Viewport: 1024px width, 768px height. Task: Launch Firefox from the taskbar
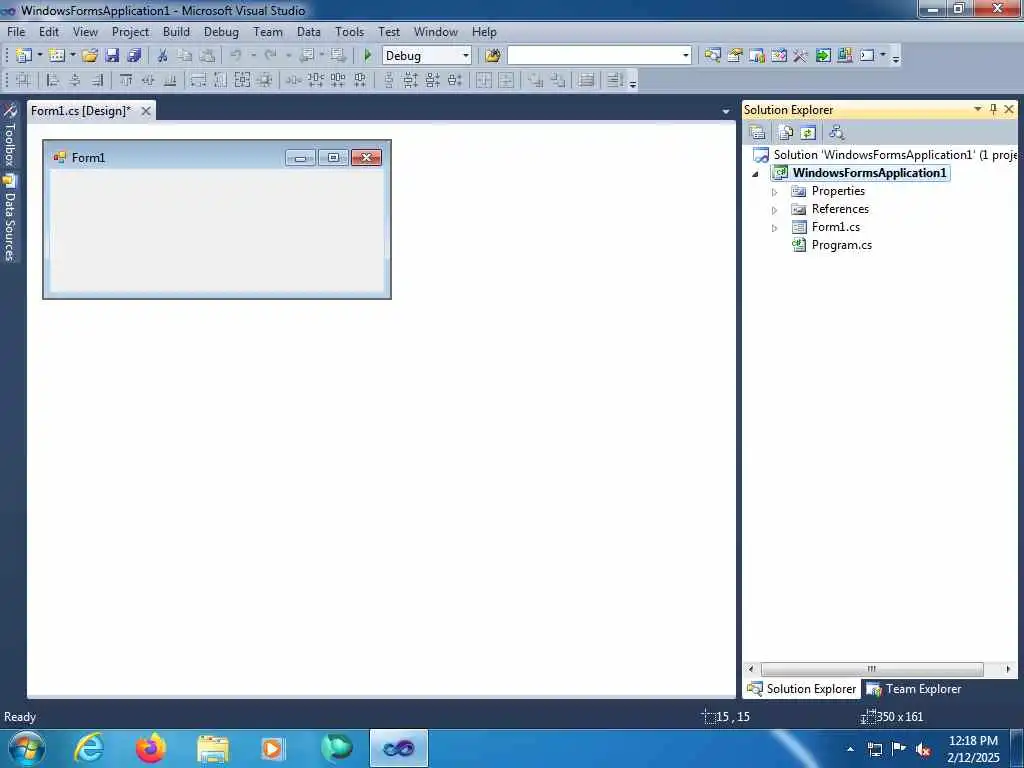click(x=151, y=748)
